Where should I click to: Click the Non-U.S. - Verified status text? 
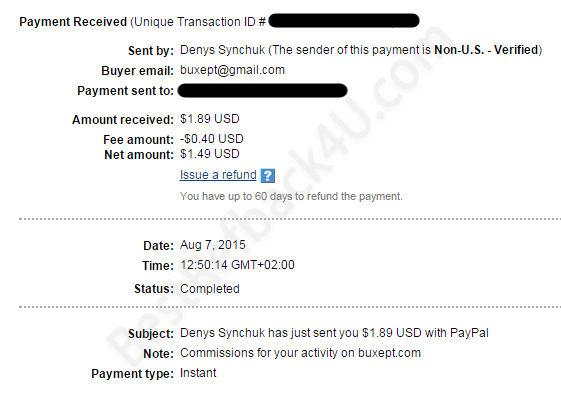pos(486,50)
